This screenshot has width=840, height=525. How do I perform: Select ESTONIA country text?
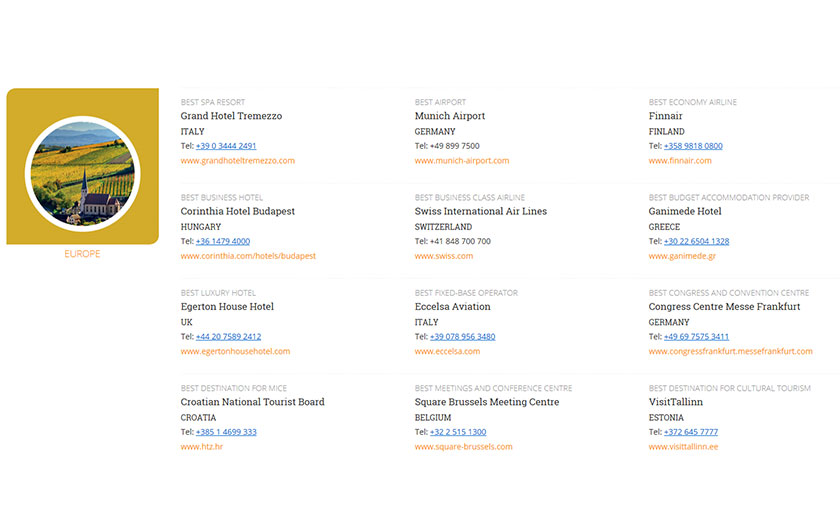click(666, 418)
